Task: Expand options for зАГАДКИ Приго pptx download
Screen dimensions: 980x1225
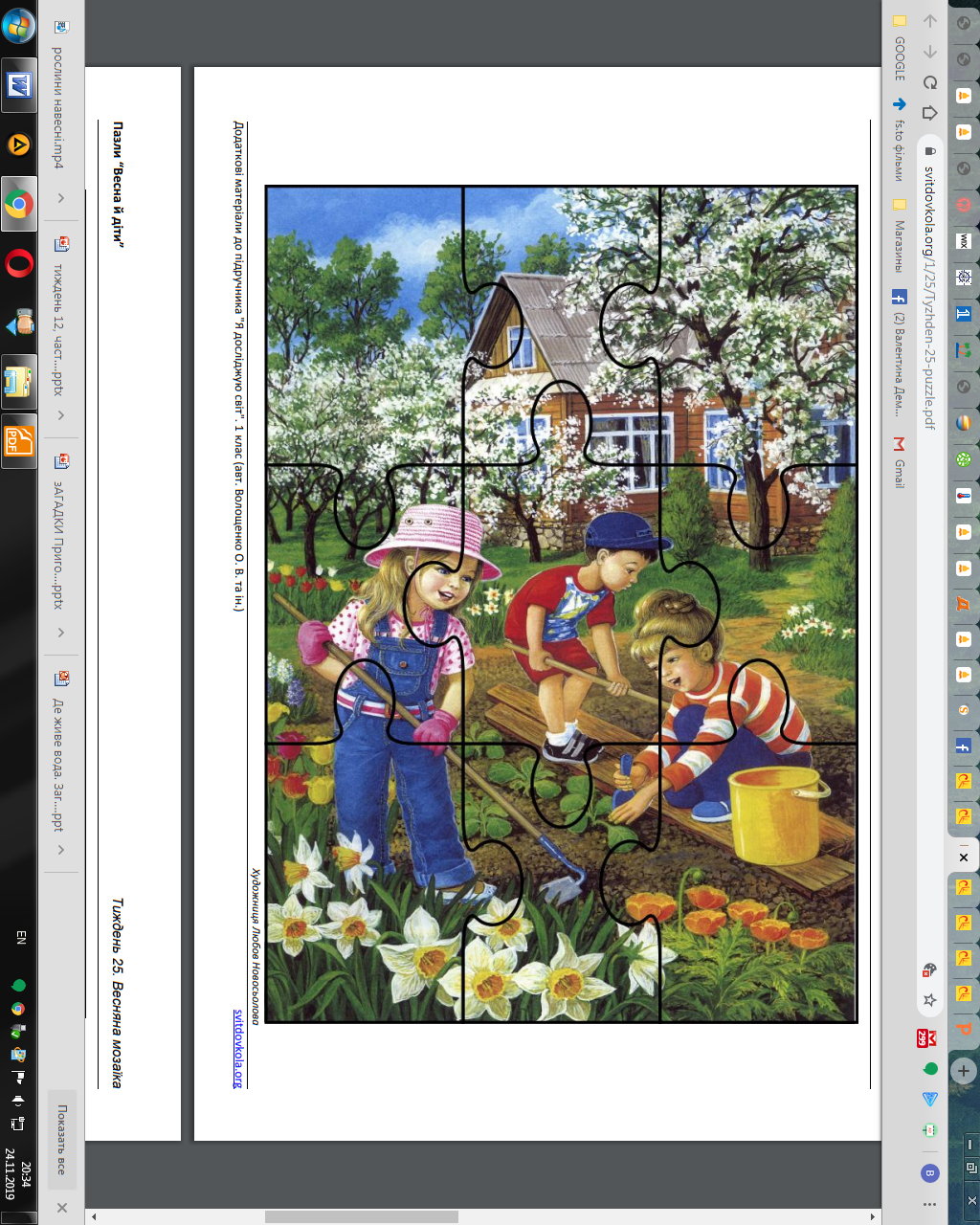Action: point(61,633)
